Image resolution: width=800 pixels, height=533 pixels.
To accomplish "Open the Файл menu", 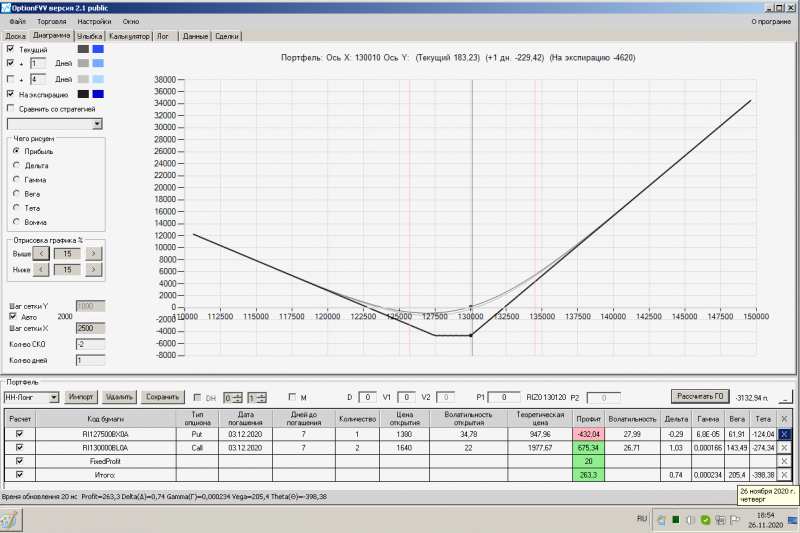I will [17, 21].
